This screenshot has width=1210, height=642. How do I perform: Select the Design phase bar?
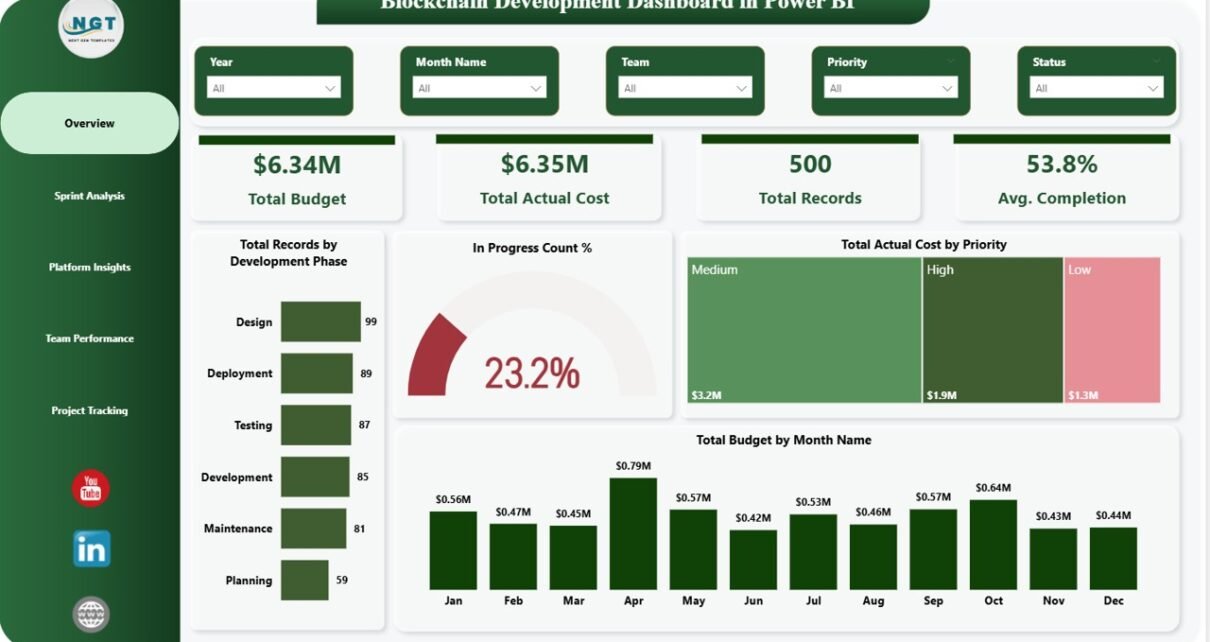(320, 322)
